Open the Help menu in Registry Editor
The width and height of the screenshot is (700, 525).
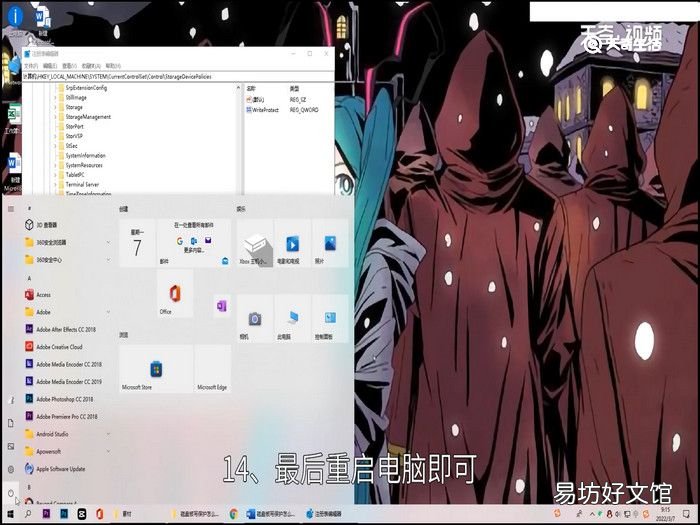[x=113, y=66]
